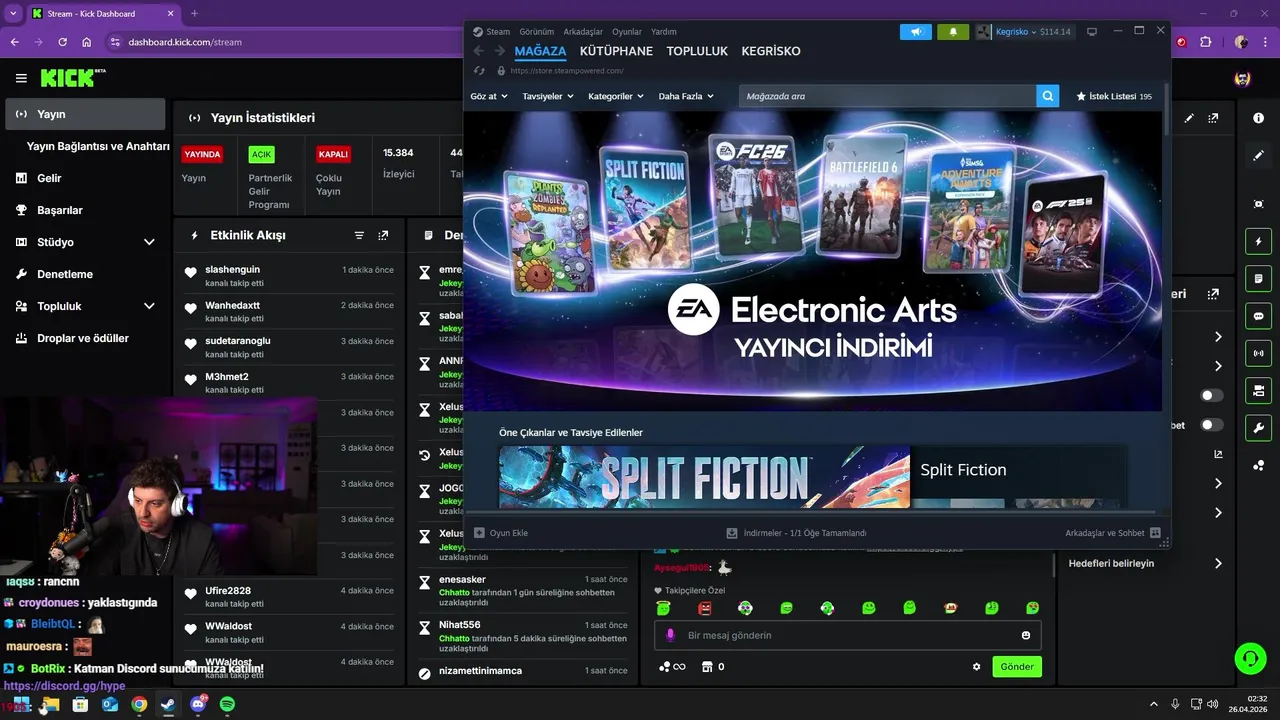Open Steam notifications bell
1280x720 pixels.
[x=953, y=32]
